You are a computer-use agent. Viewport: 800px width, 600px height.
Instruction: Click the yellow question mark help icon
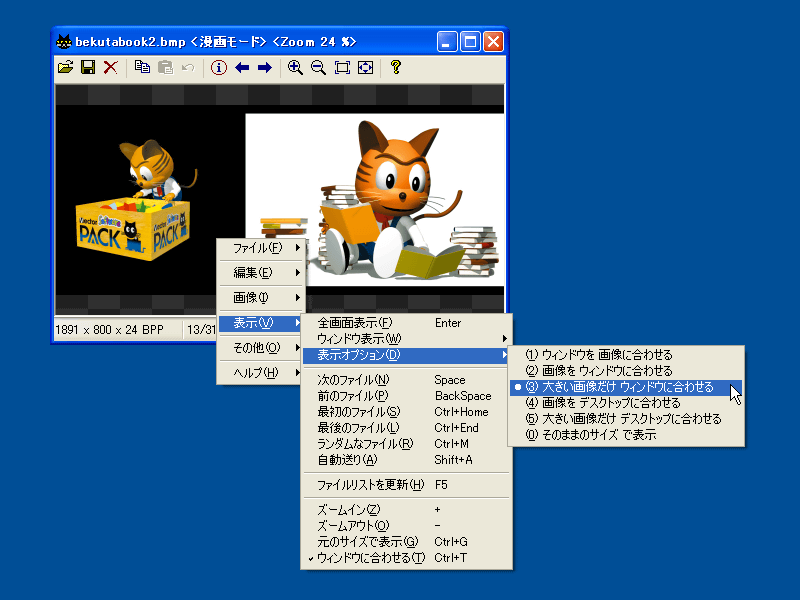[395, 67]
